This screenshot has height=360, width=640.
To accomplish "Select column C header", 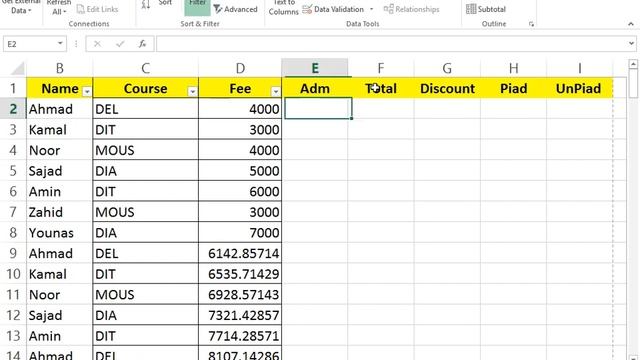I will click(145, 68).
